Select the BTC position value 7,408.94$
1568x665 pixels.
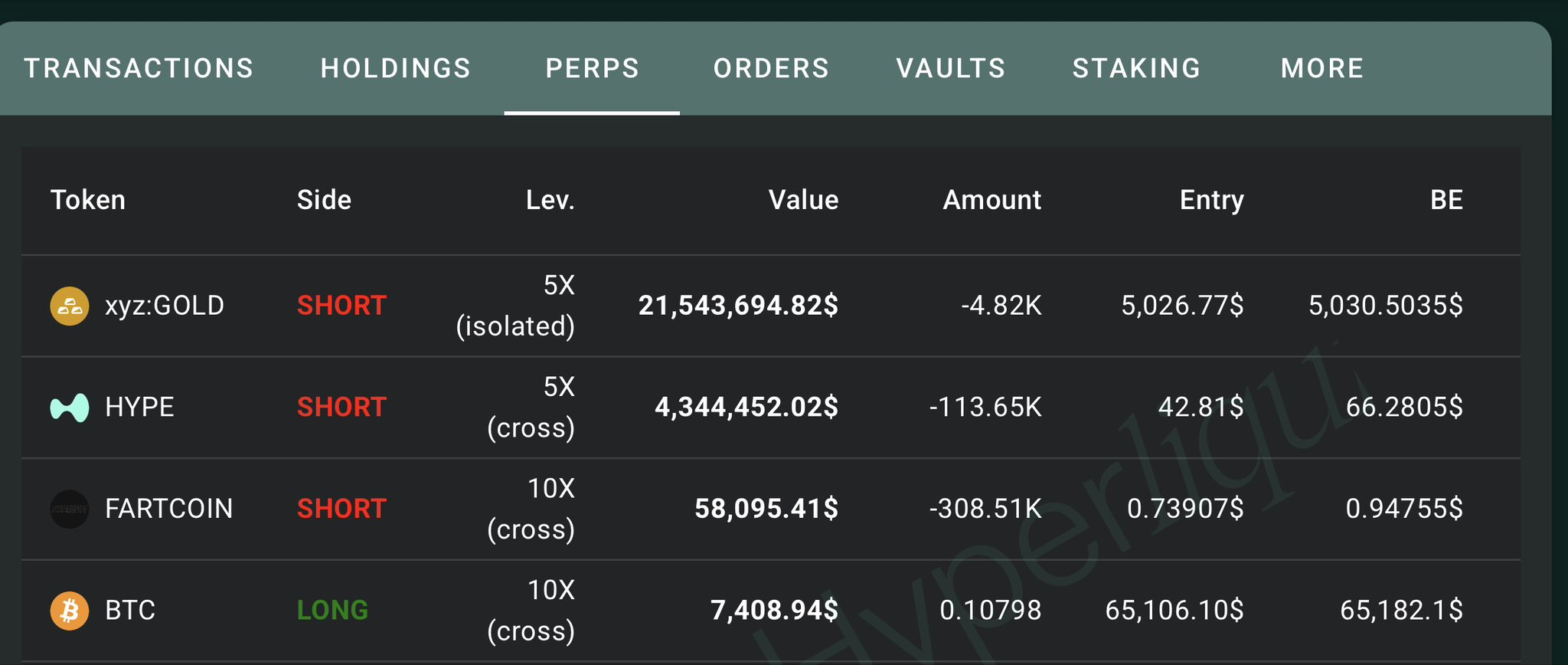click(x=774, y=611)
